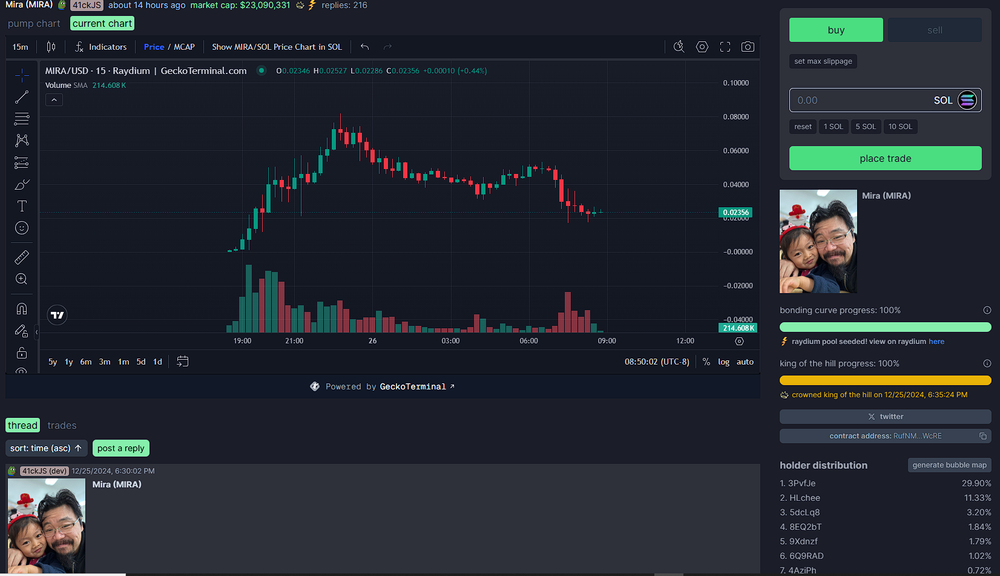
Task: Switch to the current chart tab
Action: (x=102, y=24)
